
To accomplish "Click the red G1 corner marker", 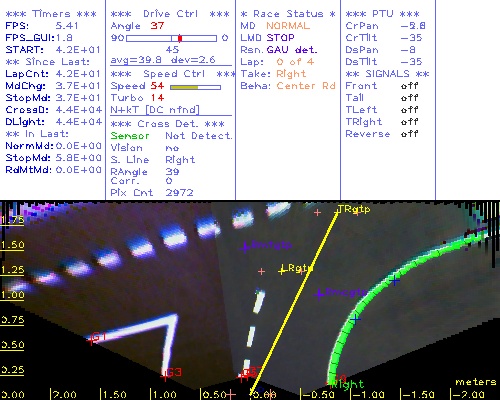I will point(91,340).
